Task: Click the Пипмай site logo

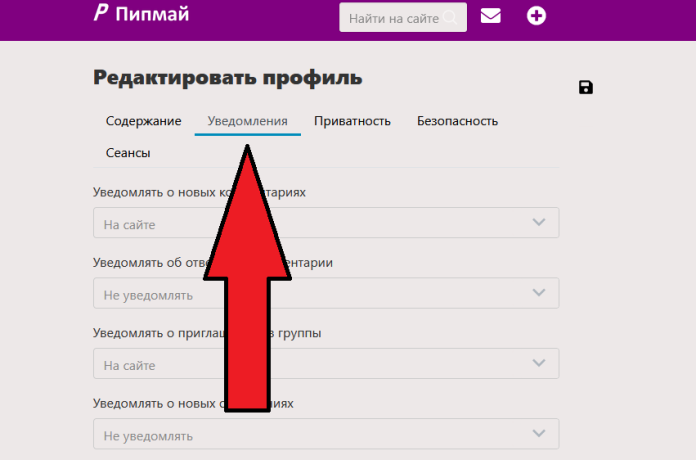Action: (142, 13)
